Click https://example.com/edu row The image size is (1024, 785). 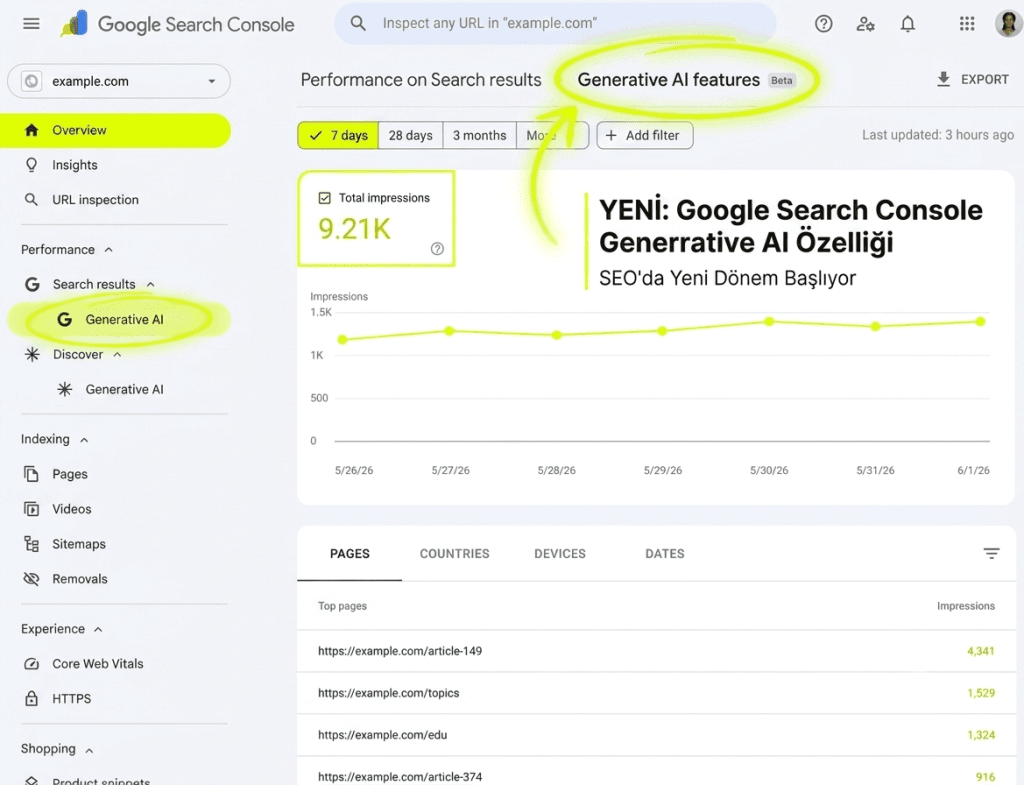[656, 735]
